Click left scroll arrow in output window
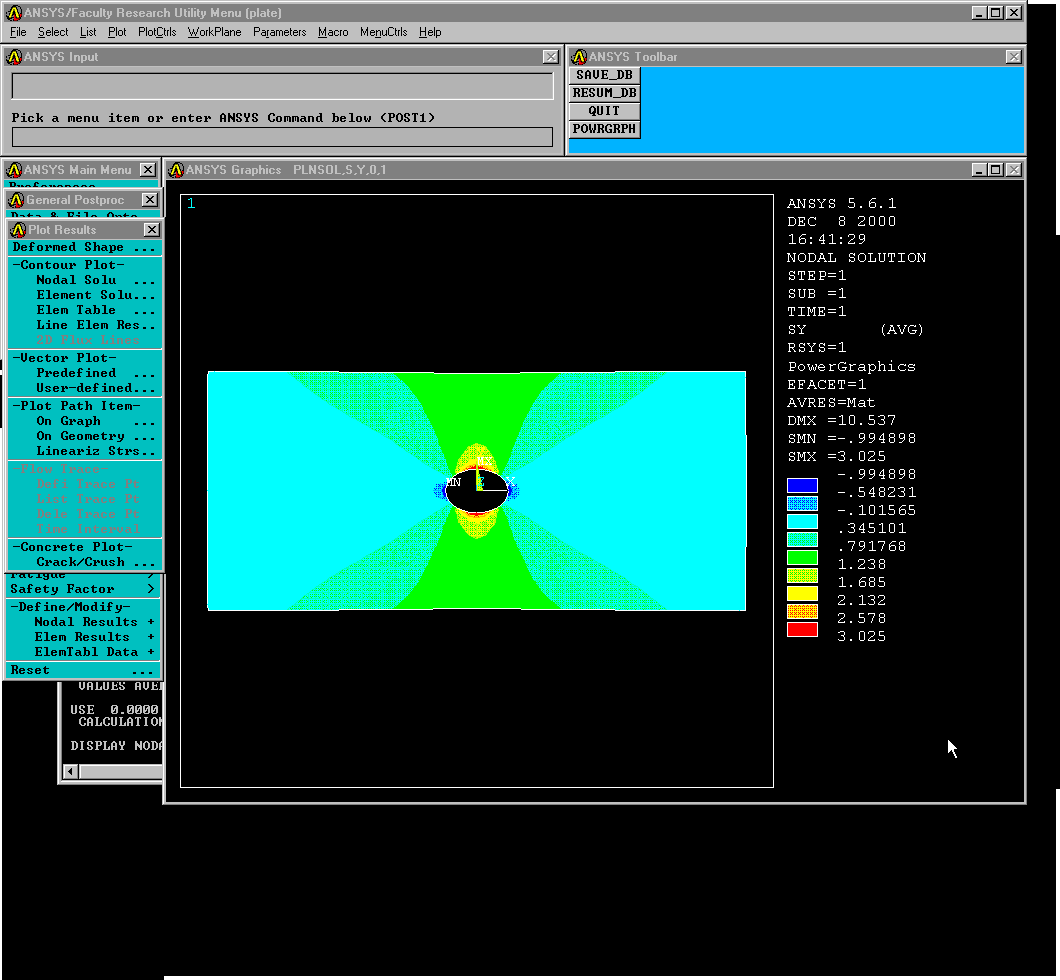The width and height of the screenshot is (1060, 980). click(69, 772)
